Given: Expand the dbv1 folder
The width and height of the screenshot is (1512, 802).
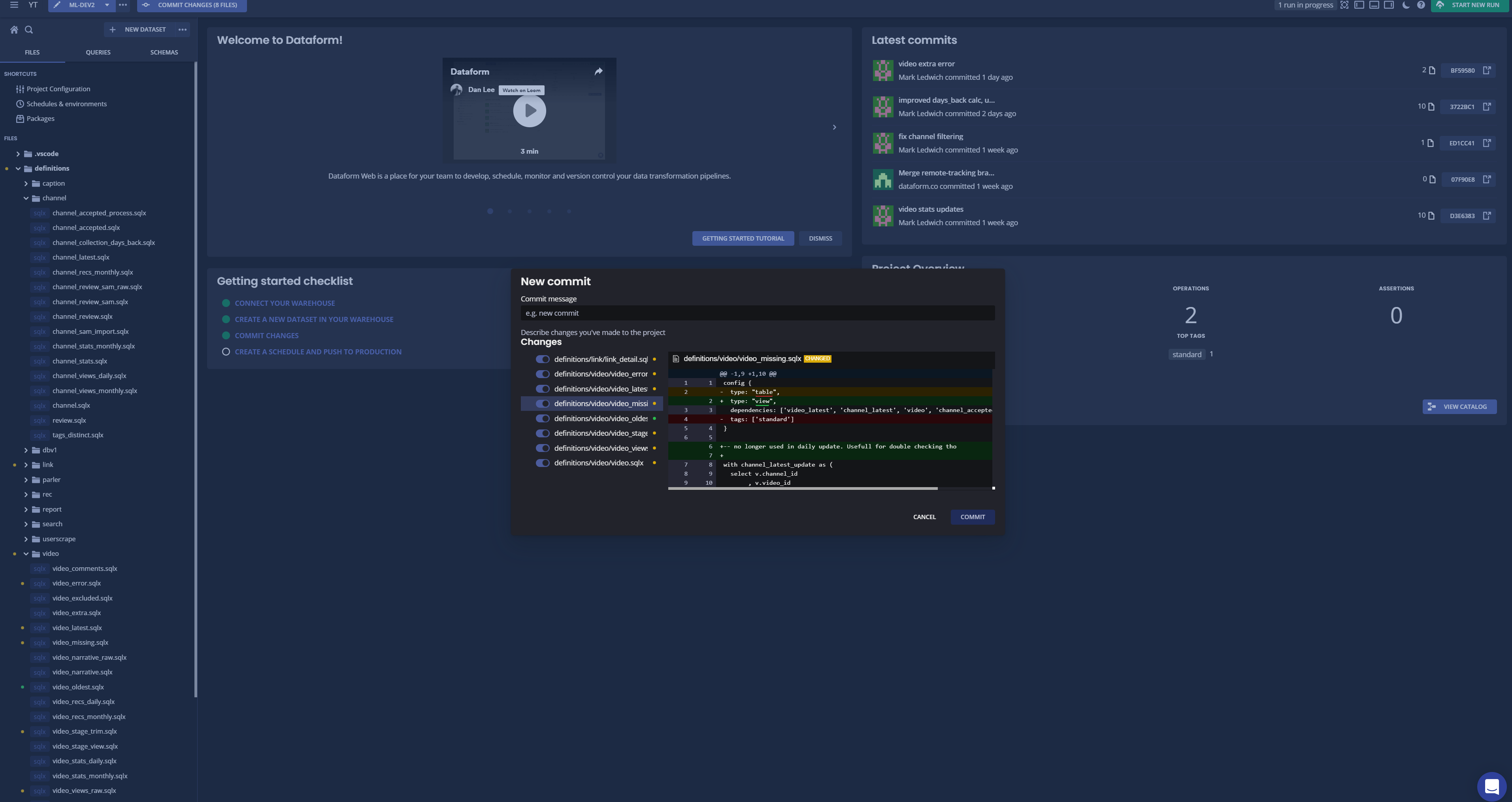Looking at the screenshot, I should pos(26,450).
